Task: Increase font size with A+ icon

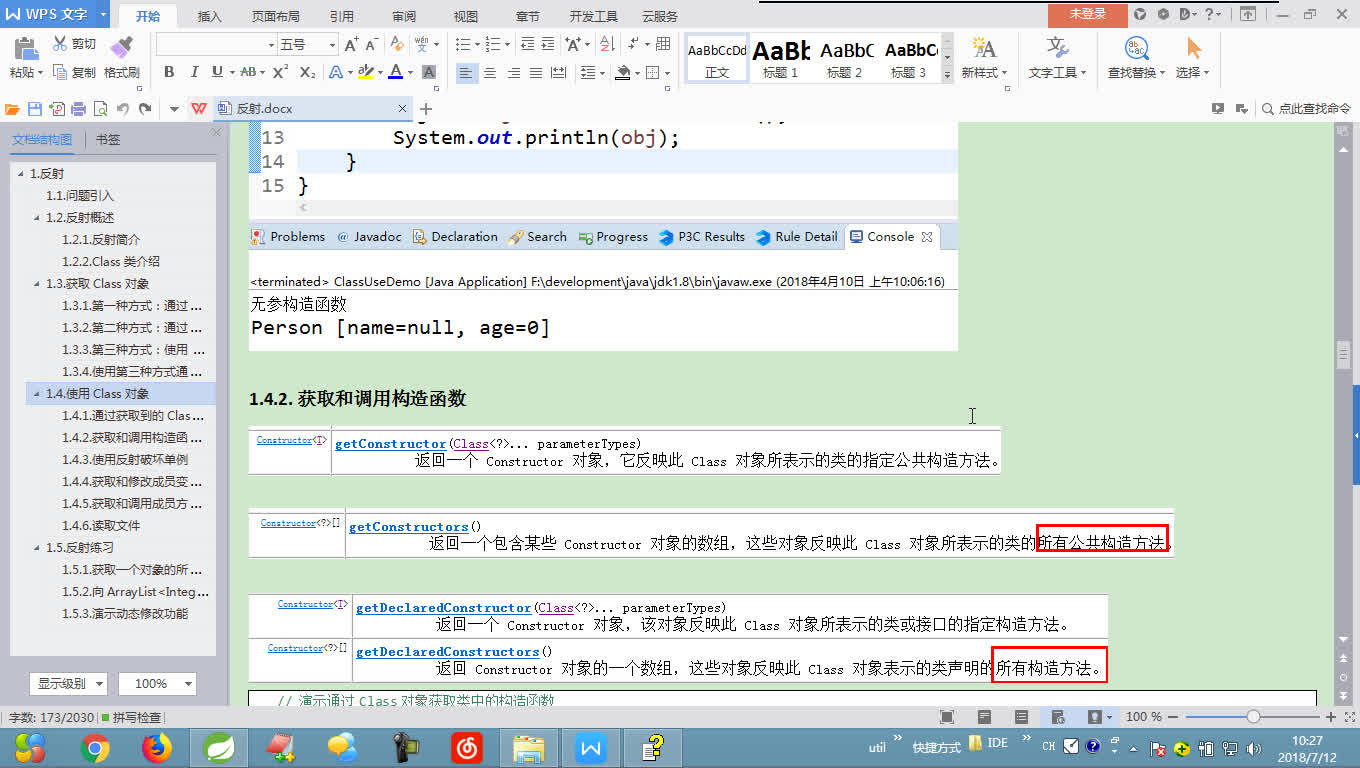Action: coord(351,45)
